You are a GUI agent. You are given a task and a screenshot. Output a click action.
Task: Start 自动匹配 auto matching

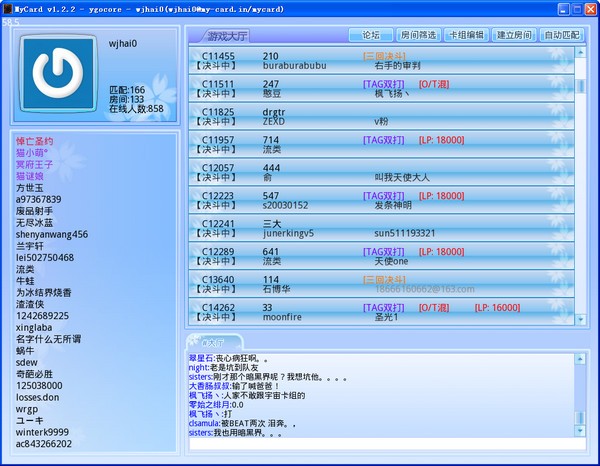tap(562, 35)
